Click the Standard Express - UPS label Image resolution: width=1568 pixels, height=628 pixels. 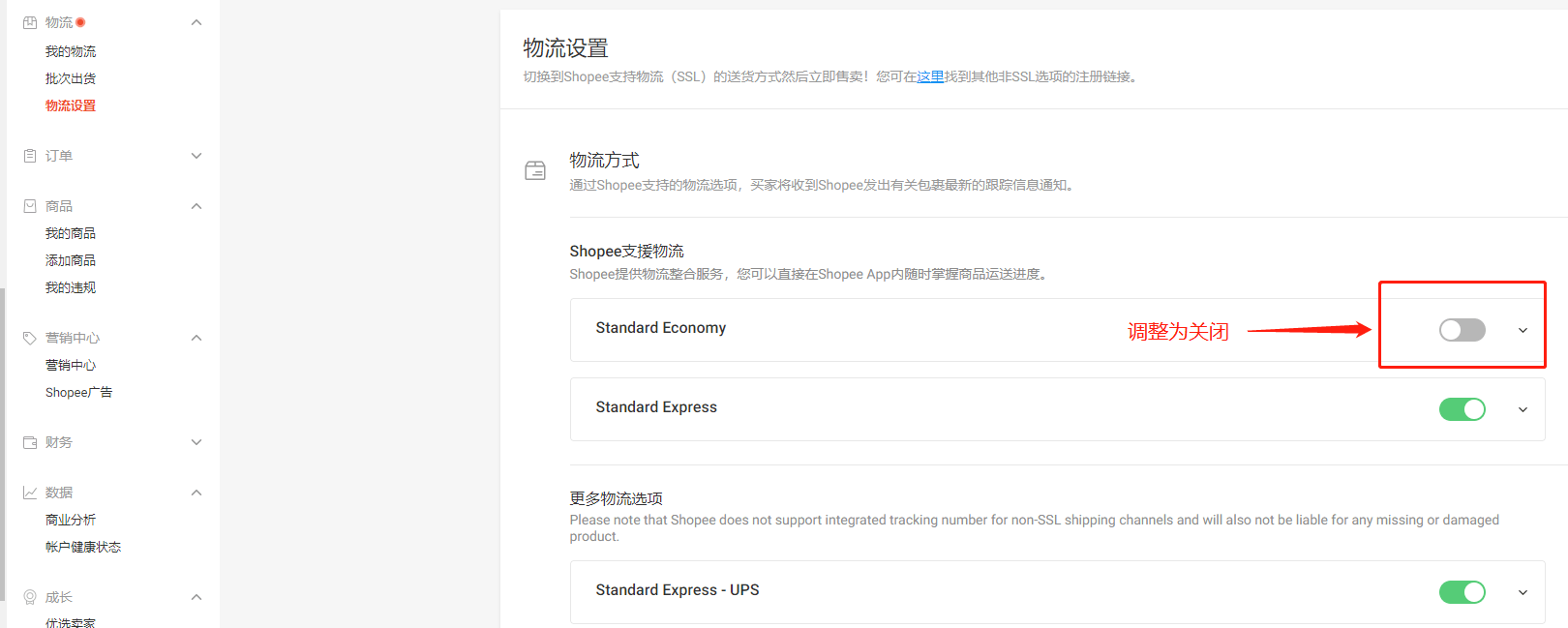(x=678, y=590)
